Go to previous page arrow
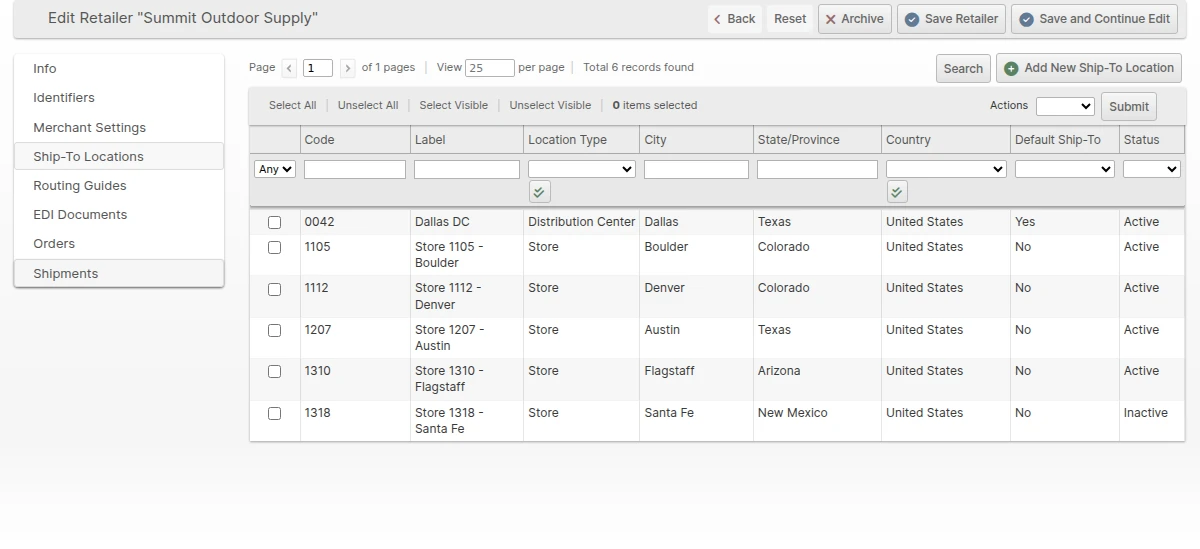Screen dimensions: 1200x549 point(289,68)
